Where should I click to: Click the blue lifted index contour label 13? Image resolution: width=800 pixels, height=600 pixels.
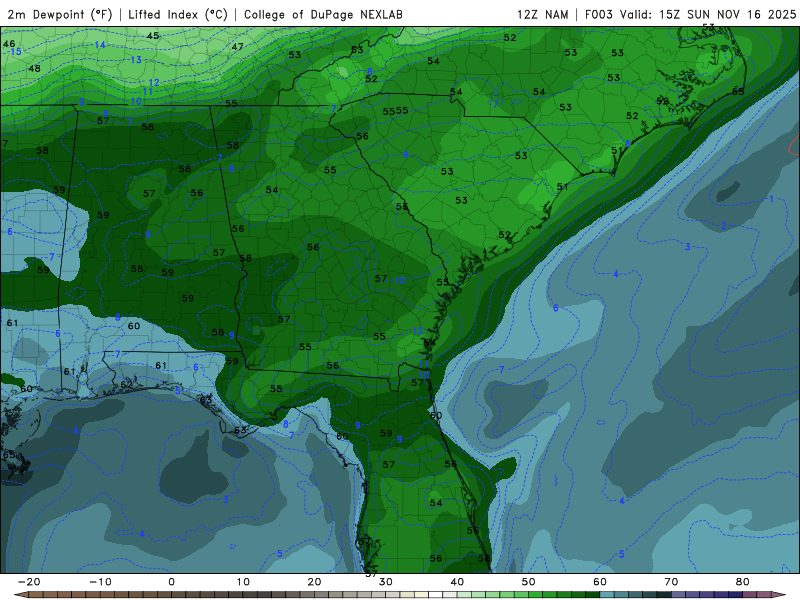pyautogui.click(x=136, y=60)
